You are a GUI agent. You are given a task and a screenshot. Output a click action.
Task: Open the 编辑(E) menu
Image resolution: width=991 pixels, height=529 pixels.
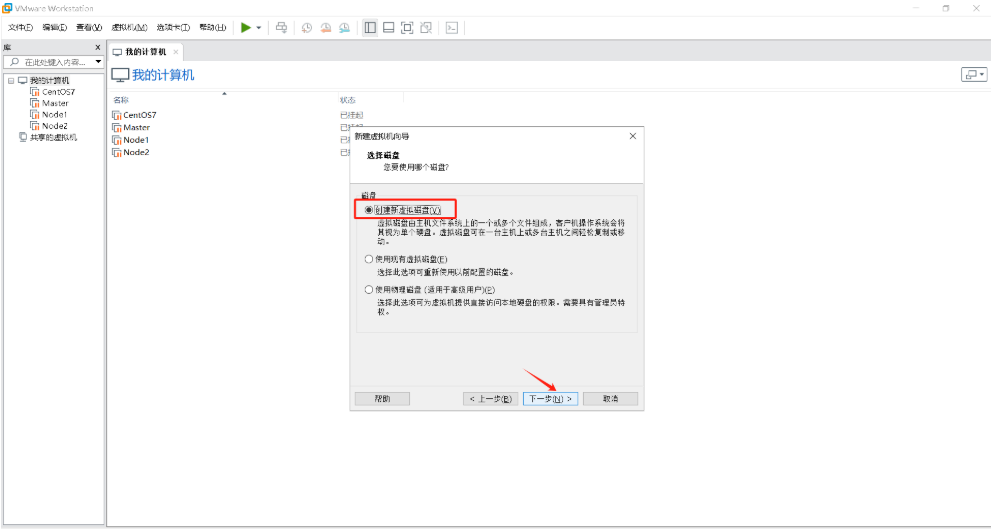click(x=55, y=28)
